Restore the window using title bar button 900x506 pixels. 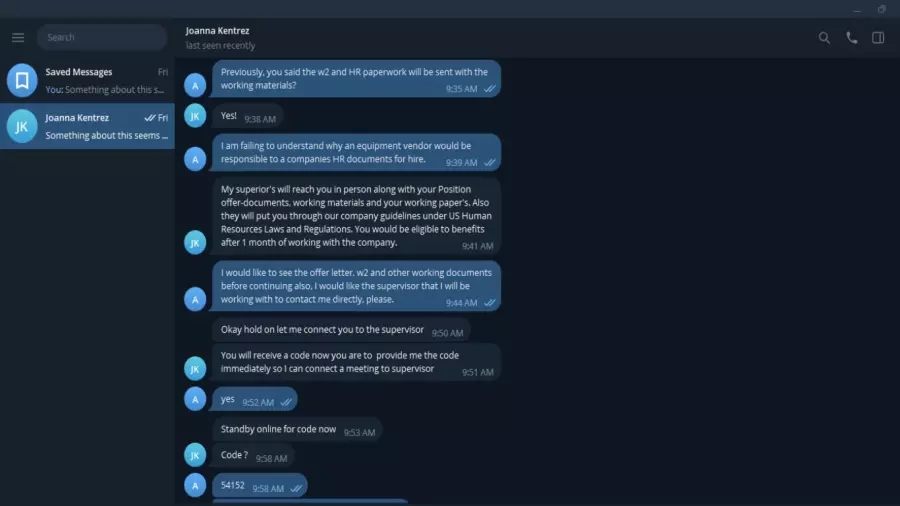pyautogui.click(x=882, y=9)
